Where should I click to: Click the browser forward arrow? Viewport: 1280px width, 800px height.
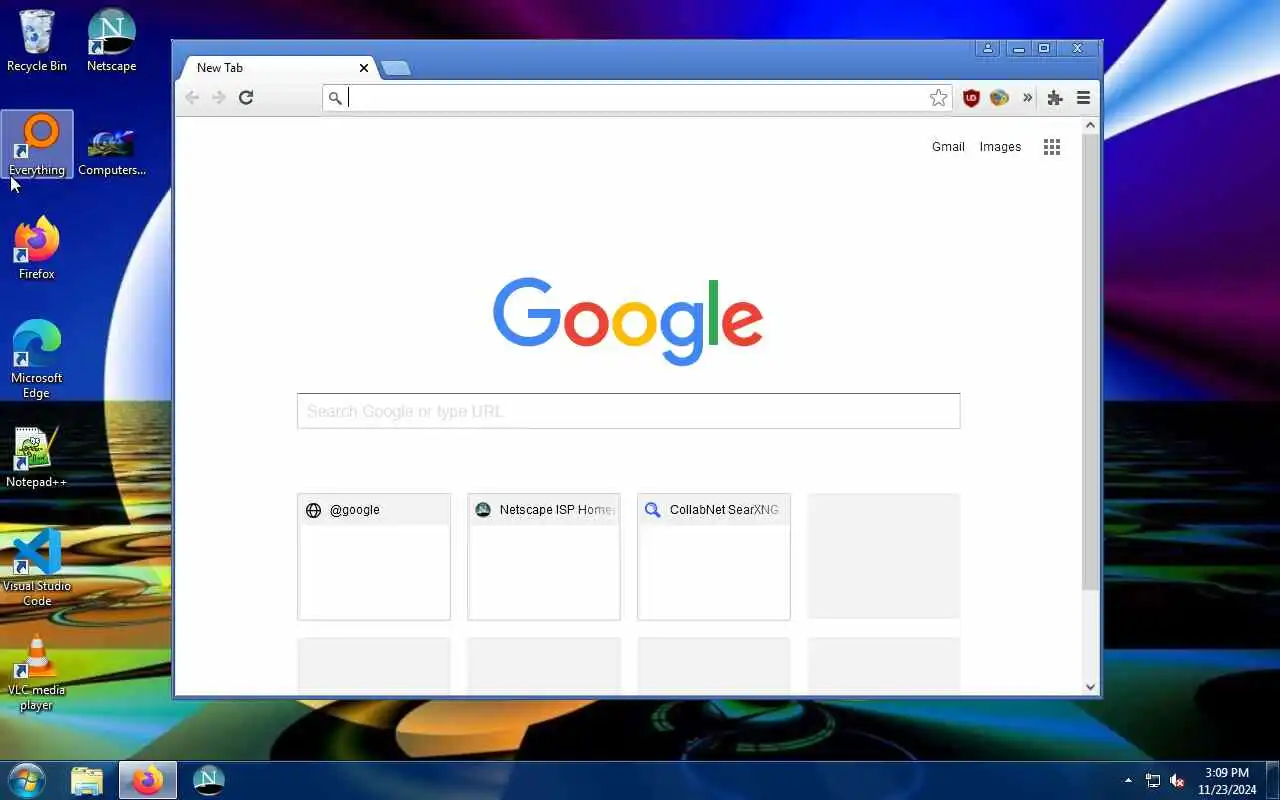pos(219,97)
